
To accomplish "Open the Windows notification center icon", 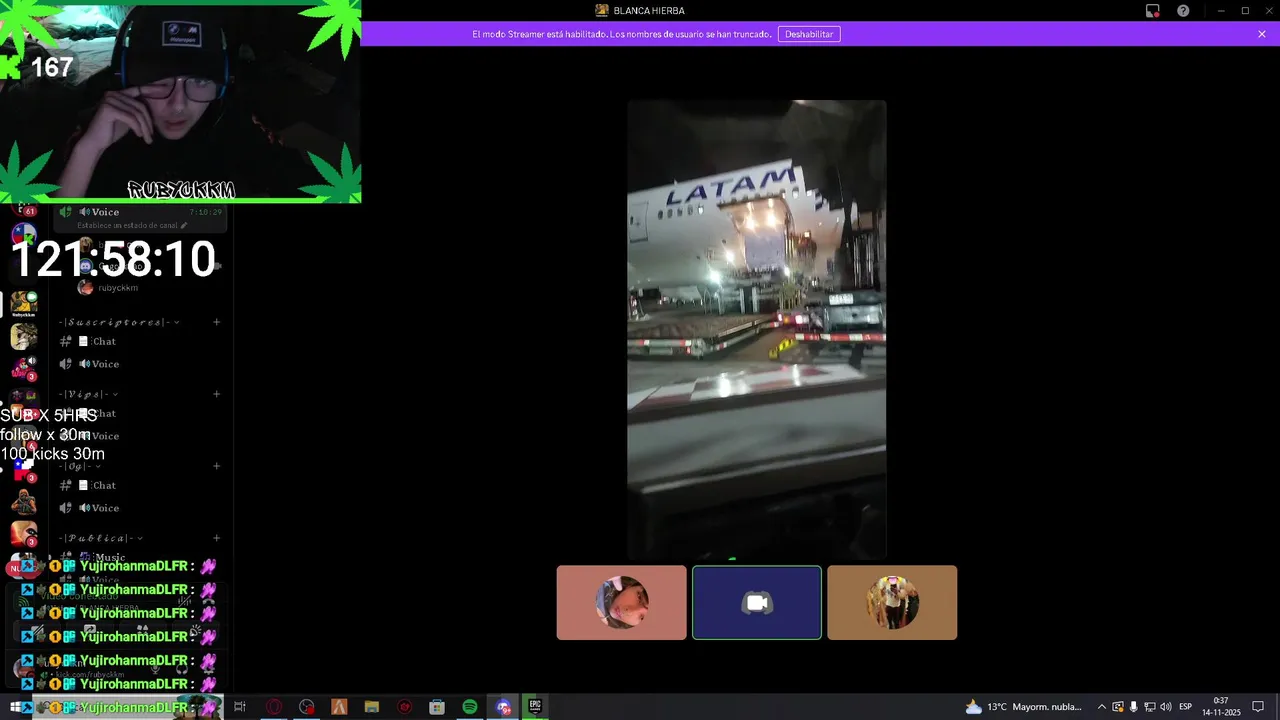I will (x=1258, y=707).
